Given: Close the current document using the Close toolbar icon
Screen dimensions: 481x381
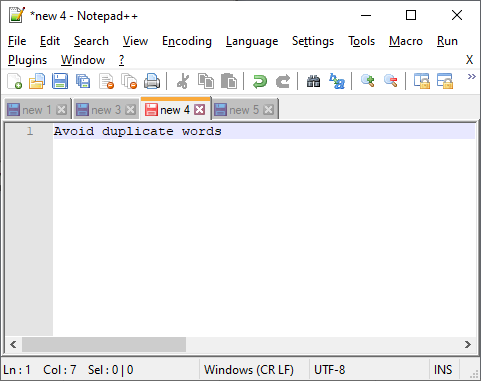Looking at the screenshot, I should [x=106, y=81].
